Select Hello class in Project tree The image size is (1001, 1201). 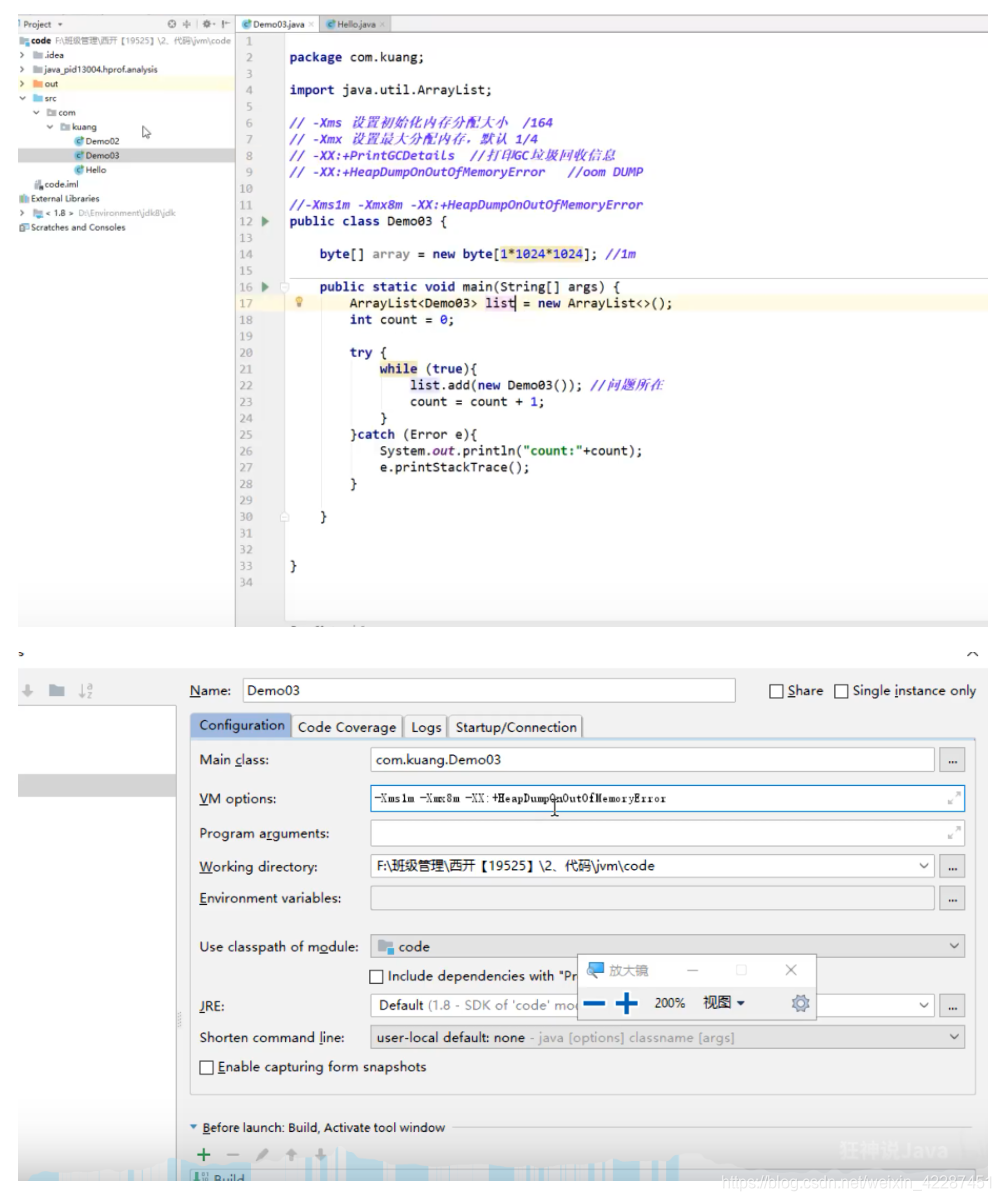(90, 170)
